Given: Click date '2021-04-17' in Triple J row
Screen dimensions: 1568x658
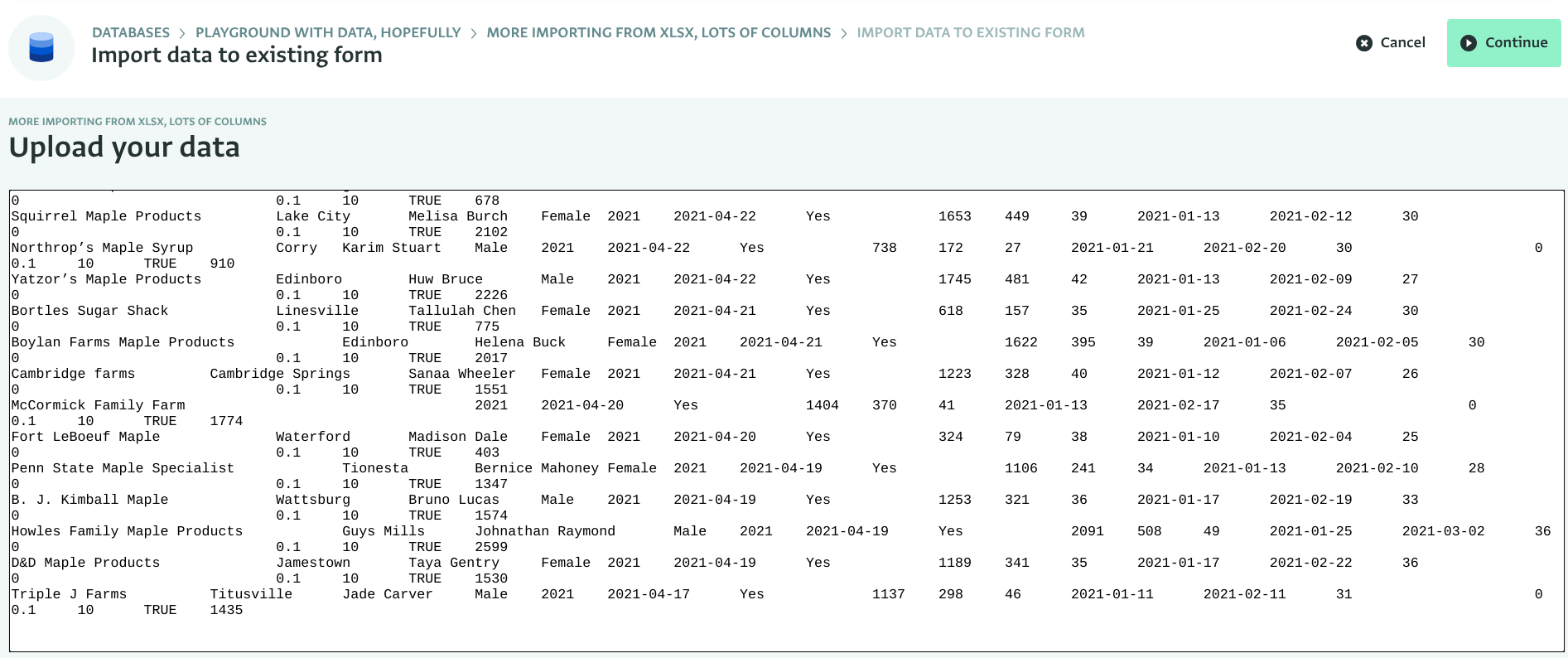Looking at the screenshot, I should [649, 594].
